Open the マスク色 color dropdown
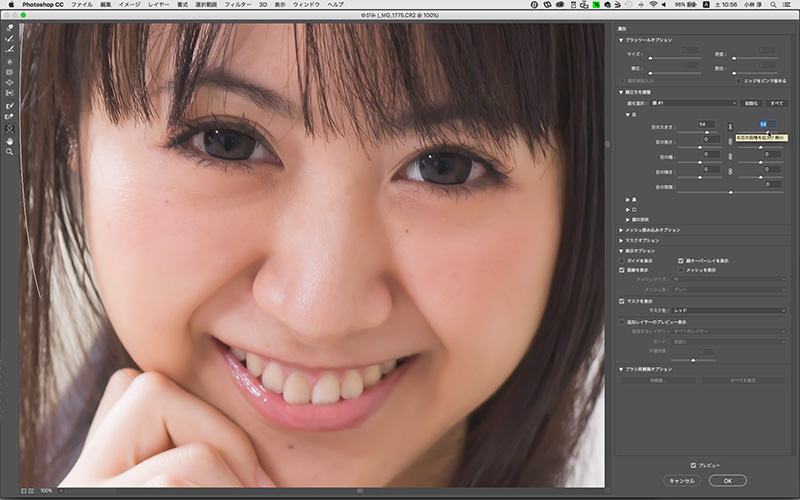This screenshot has width=800, height=500. 729,310
